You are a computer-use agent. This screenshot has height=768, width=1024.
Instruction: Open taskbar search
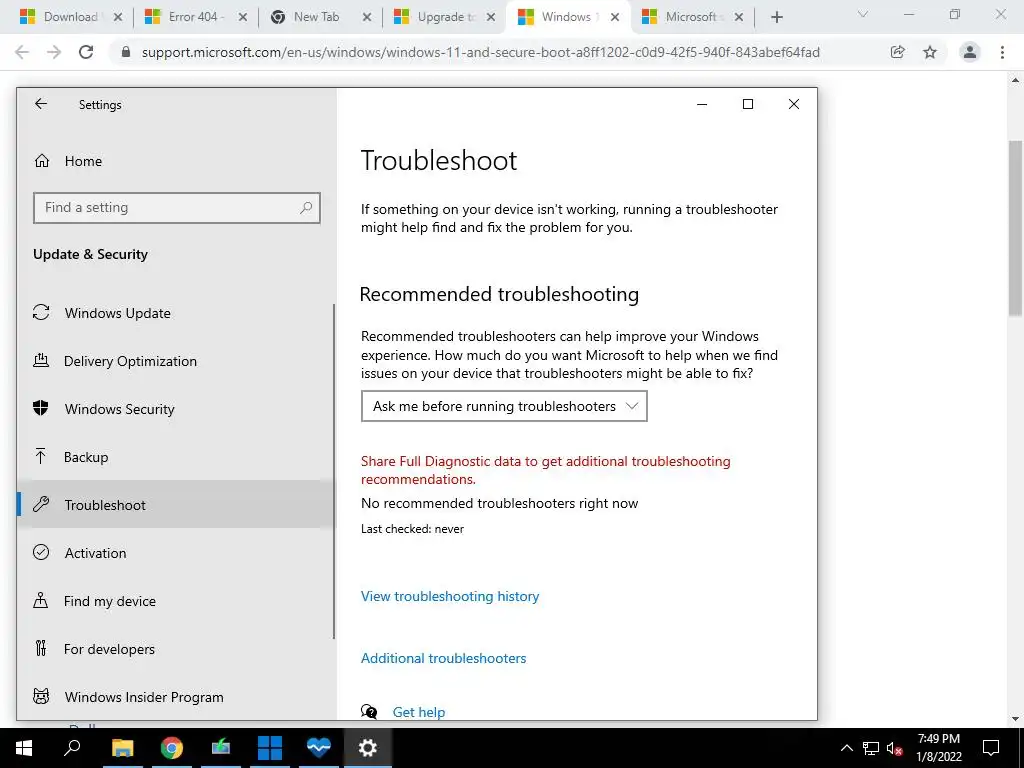click(x=72, y=748)
